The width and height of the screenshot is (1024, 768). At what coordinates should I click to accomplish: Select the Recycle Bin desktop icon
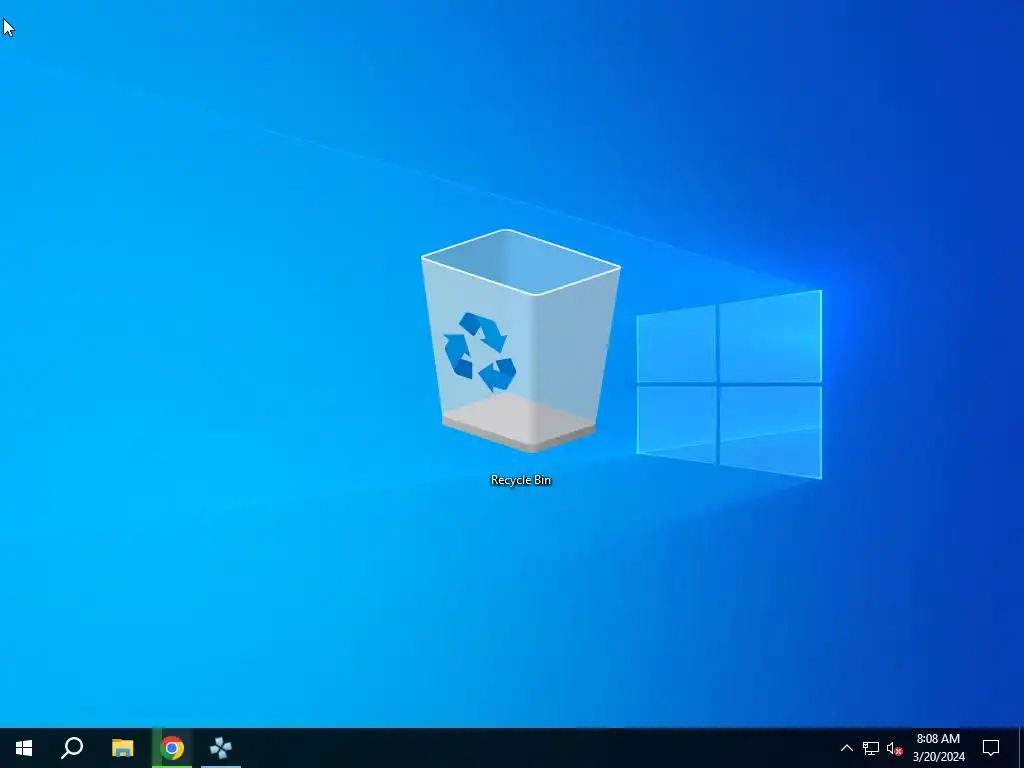520,341
